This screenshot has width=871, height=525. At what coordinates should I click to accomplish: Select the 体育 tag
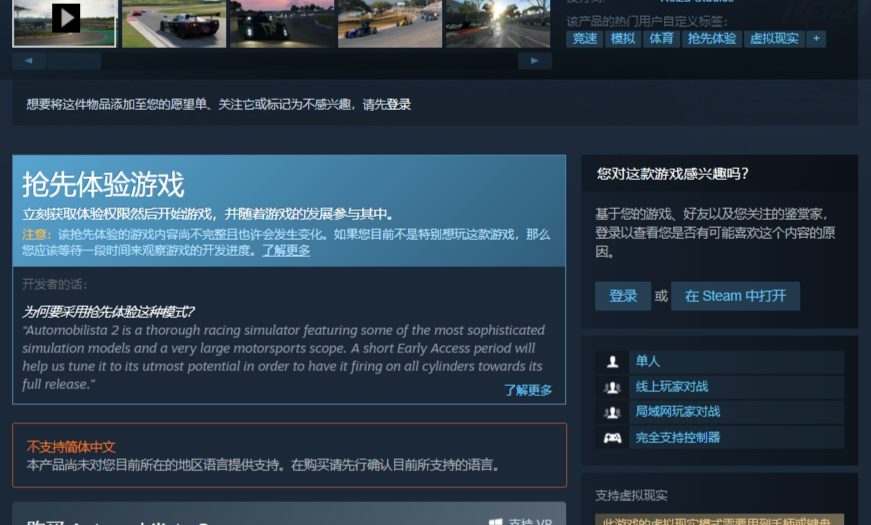coord(661,38)
